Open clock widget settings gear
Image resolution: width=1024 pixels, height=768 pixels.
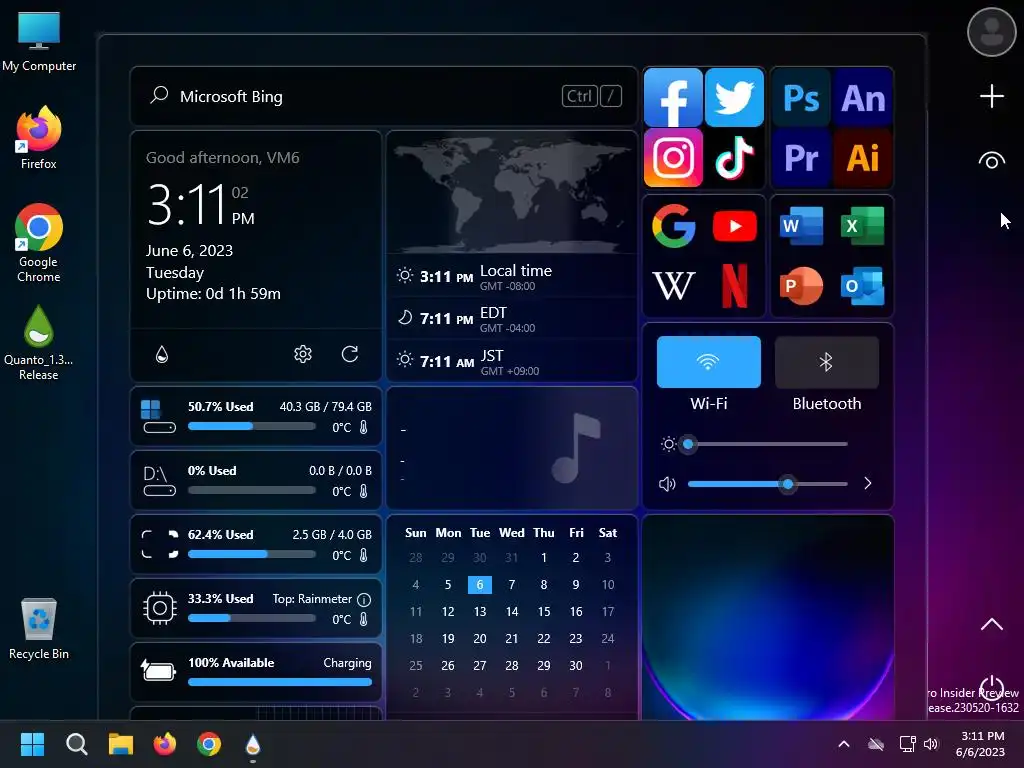(302, 354)
